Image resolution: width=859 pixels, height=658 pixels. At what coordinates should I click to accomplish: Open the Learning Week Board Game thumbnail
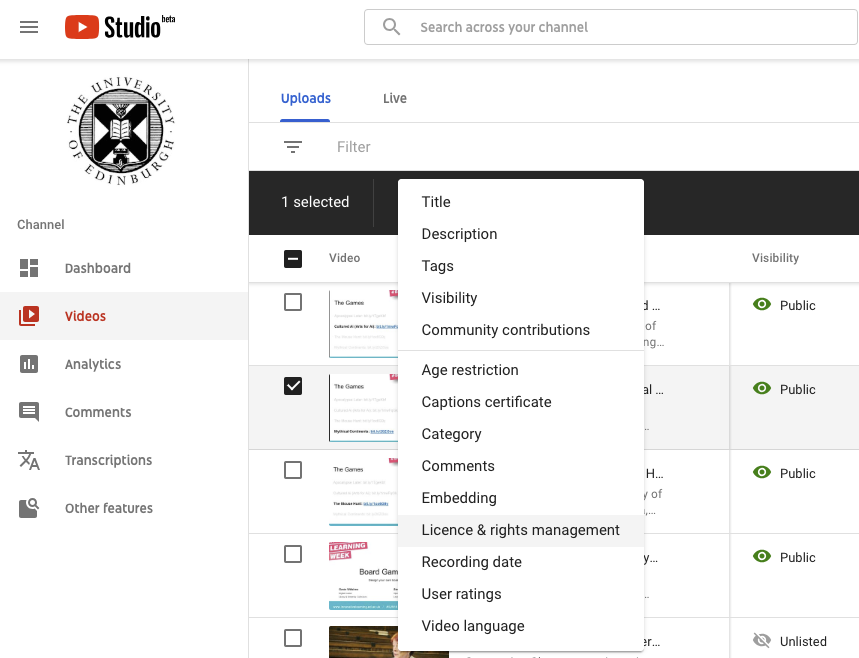pyautogui.click(x=363, y=576)
